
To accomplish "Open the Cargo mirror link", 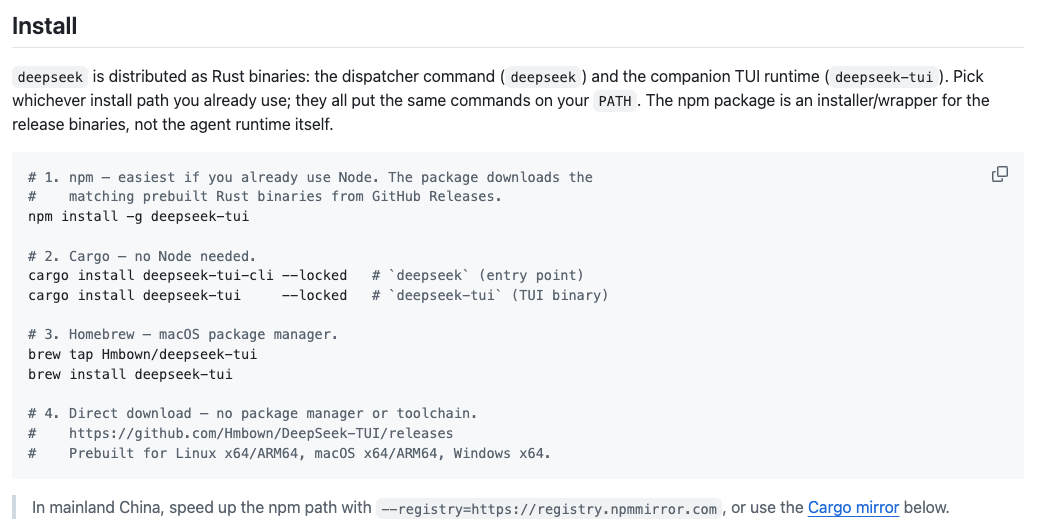I will 853,508.
